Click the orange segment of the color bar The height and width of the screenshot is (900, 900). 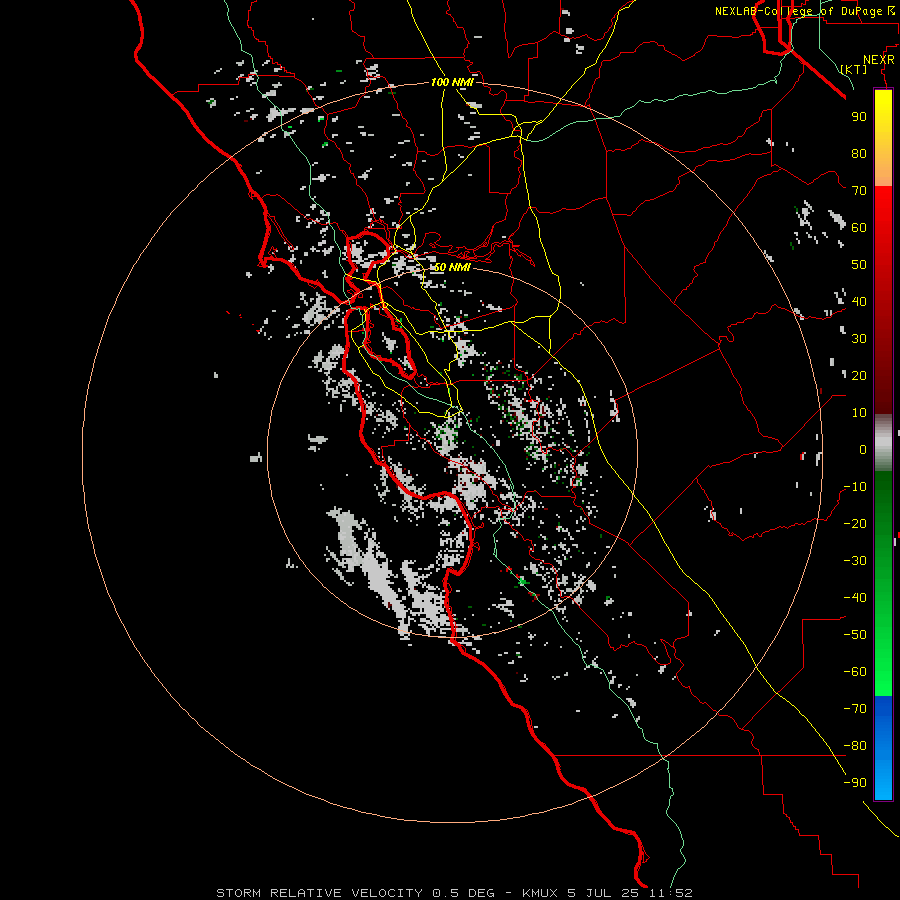883,169
